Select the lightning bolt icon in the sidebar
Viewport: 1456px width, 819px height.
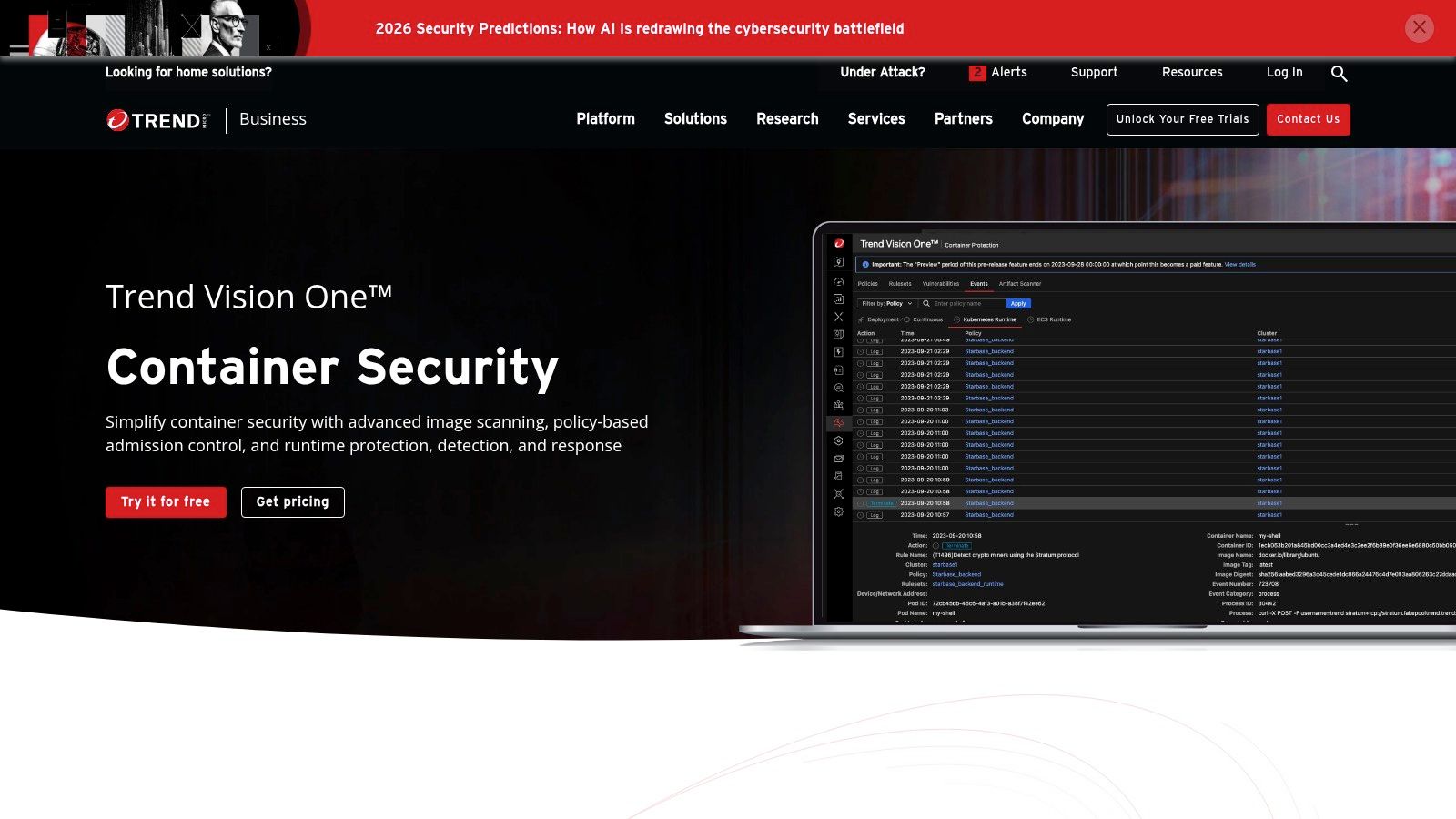(x=838, y=352)
